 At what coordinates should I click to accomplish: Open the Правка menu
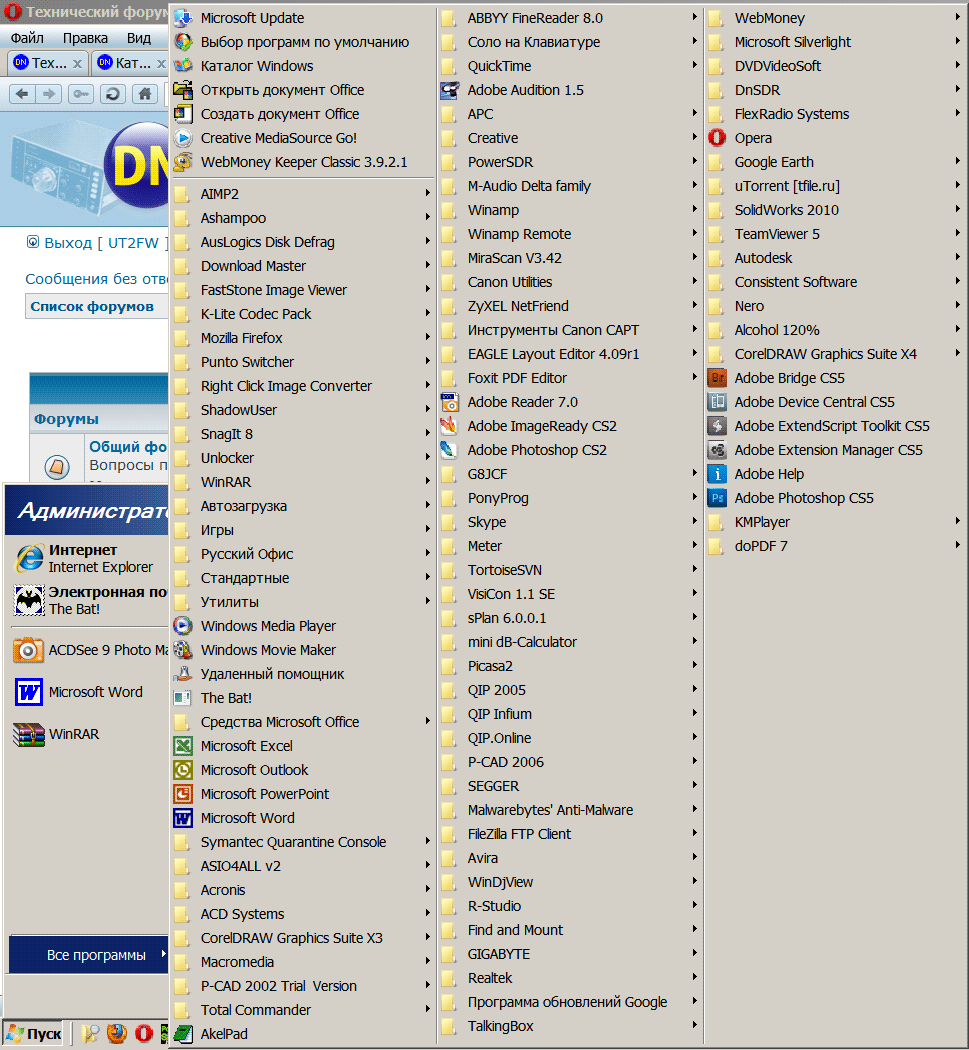(85, 38)
